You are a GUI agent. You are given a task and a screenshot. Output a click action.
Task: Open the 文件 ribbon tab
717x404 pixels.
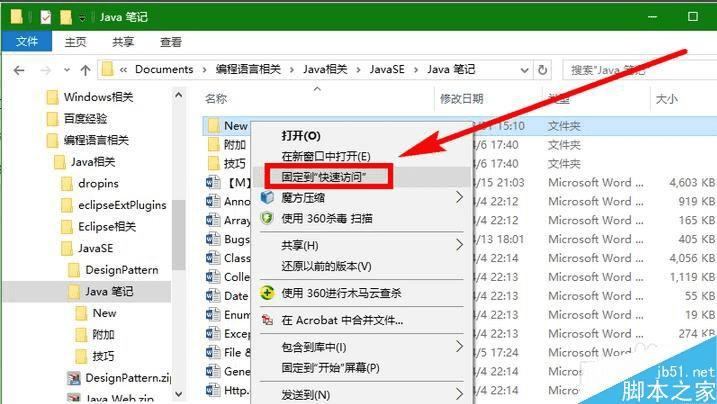click(x=27, y=42)
